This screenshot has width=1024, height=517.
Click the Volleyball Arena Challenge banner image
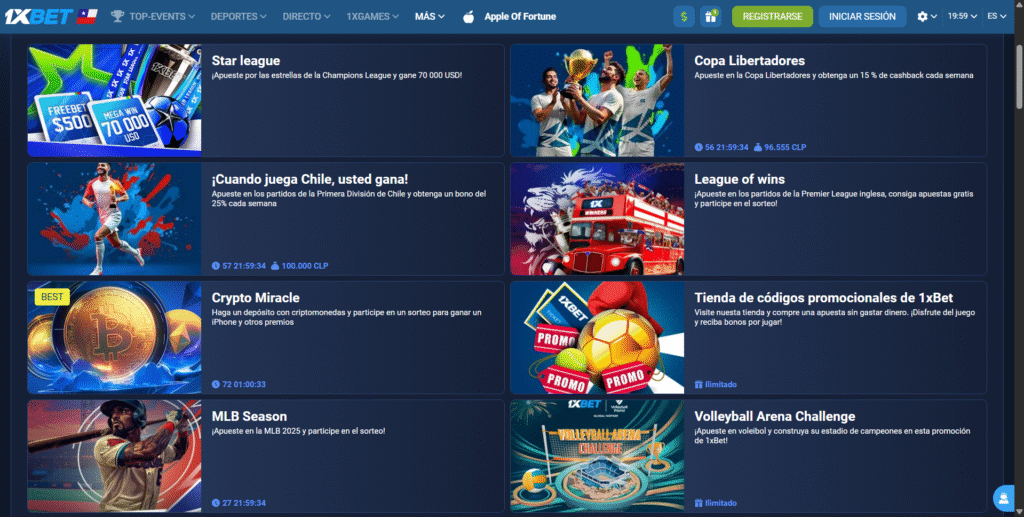click(598, 456)
